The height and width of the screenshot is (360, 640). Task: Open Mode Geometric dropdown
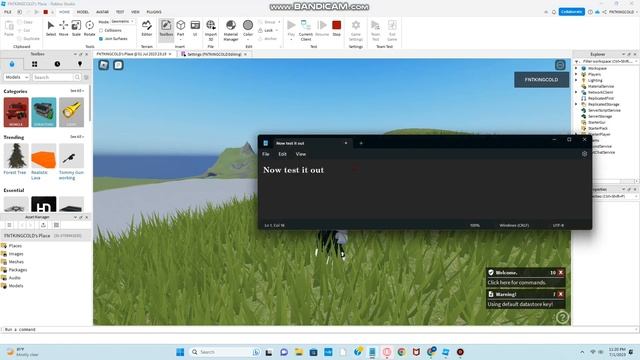coord(123,22)
